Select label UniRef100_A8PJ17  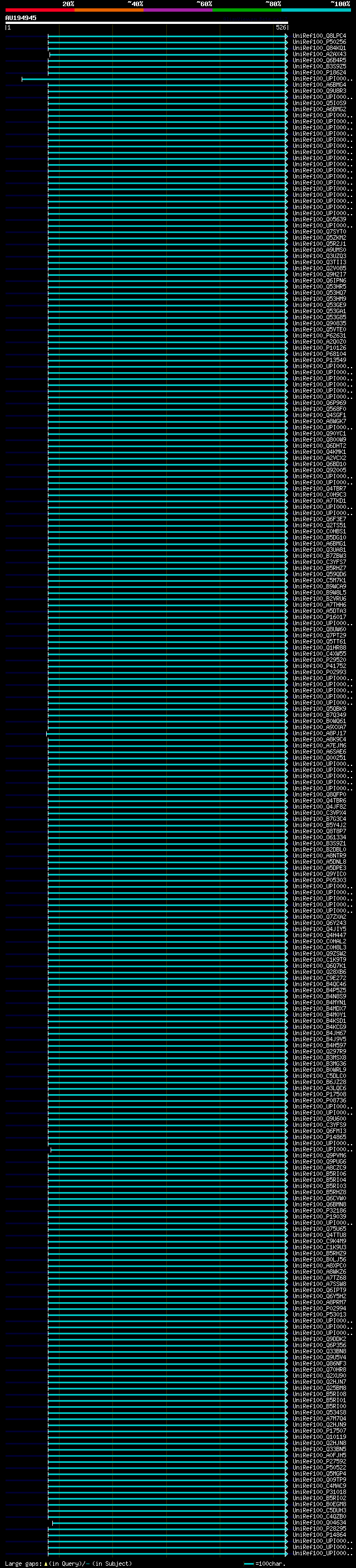(x=319, y=733)
